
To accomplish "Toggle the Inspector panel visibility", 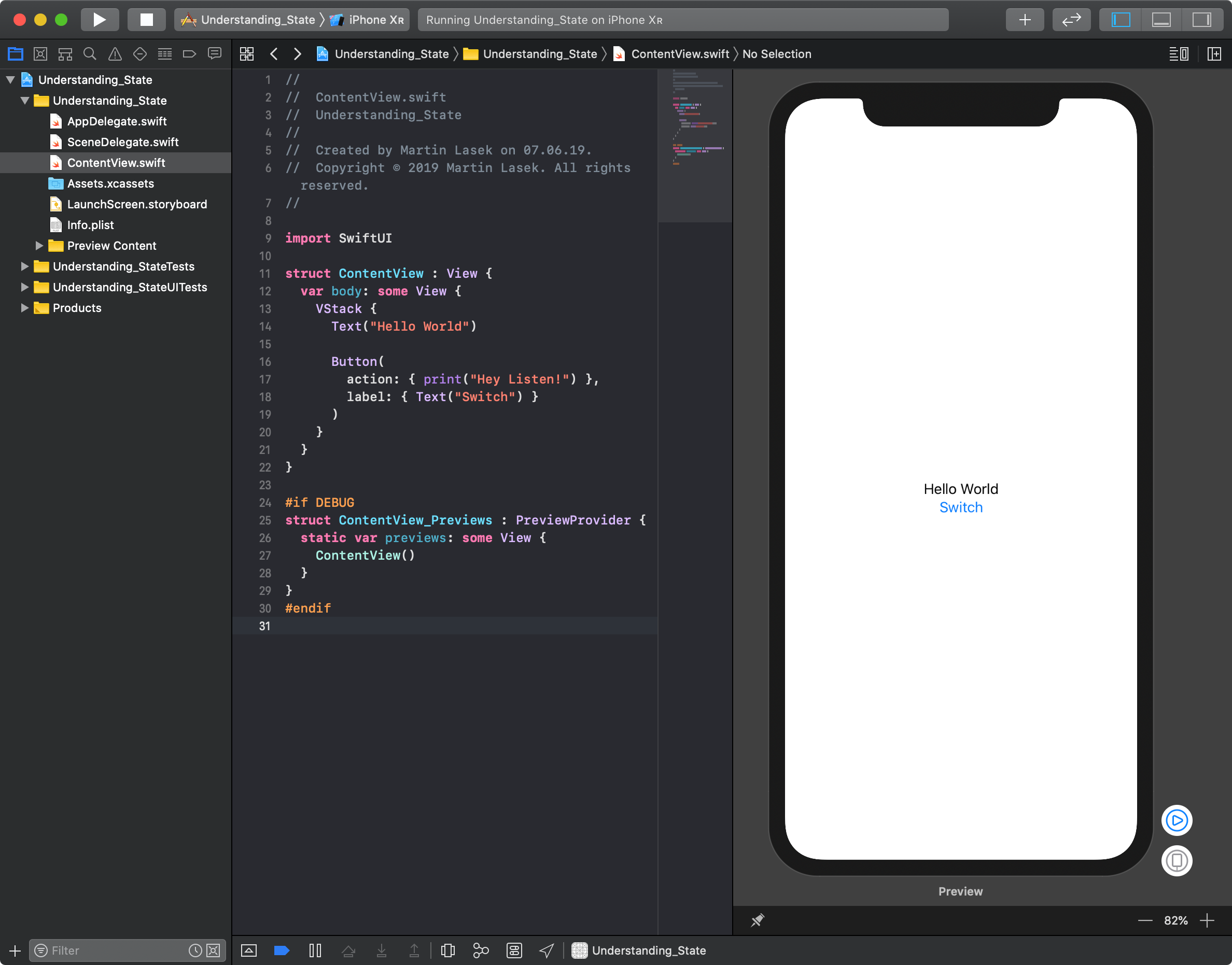I will [x=1202, y=19].
